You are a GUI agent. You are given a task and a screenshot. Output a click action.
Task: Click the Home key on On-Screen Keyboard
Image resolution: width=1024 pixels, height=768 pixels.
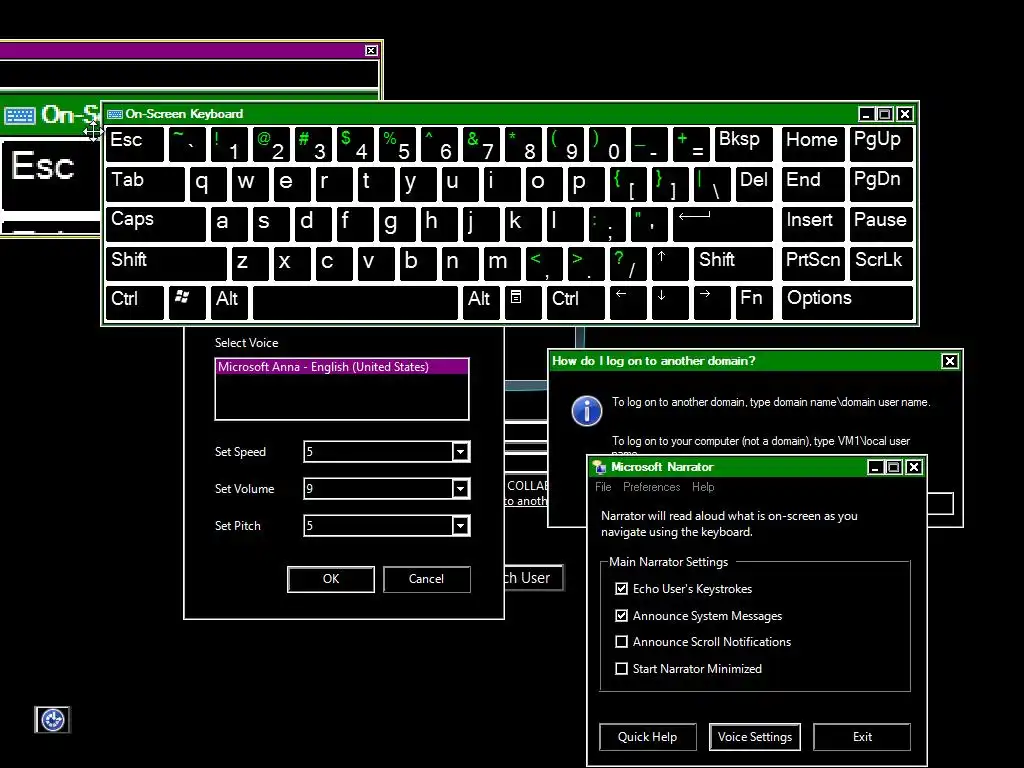(813, 145)
